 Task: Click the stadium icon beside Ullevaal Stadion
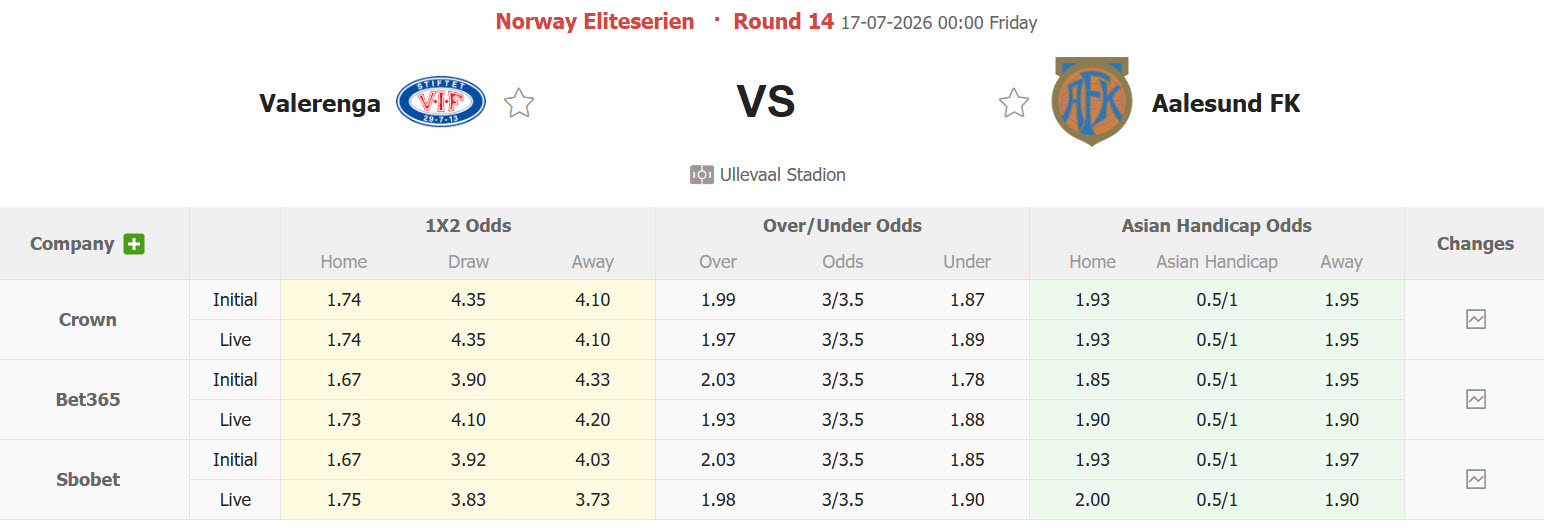(x=701, y=175)
